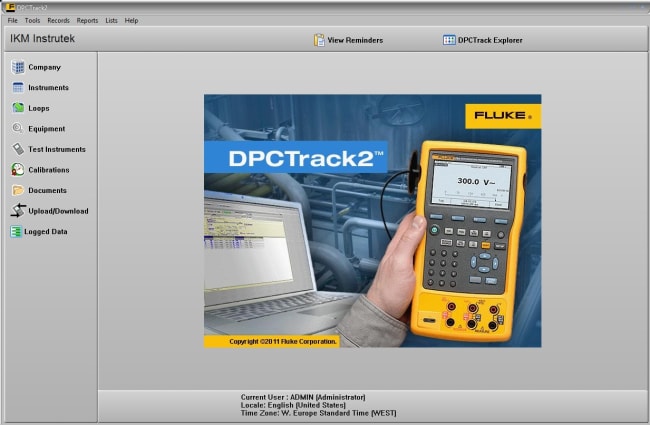Click the IKM Instrutek header text
Image resolution: width=650 pixels, height=425 pixels.
(42, 39)
